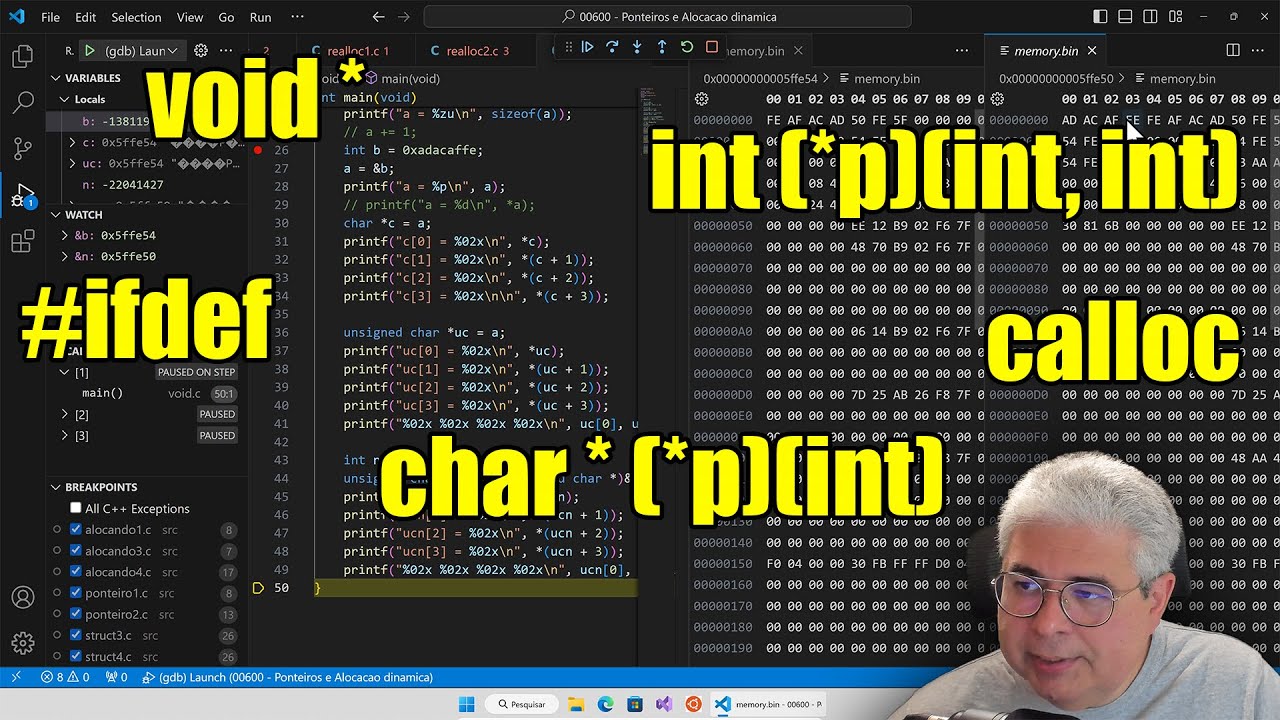Uncheck the alocando4.c breakpoint
This screenshot has width=1280, height=720.
click(76, 572)
